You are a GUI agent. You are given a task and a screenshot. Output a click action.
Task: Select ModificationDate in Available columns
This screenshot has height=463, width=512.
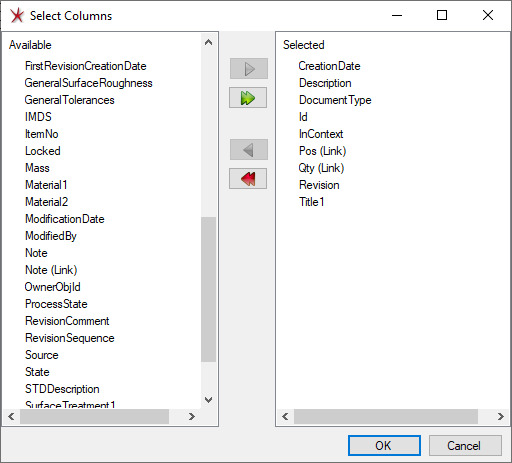[x=65, y=219]
